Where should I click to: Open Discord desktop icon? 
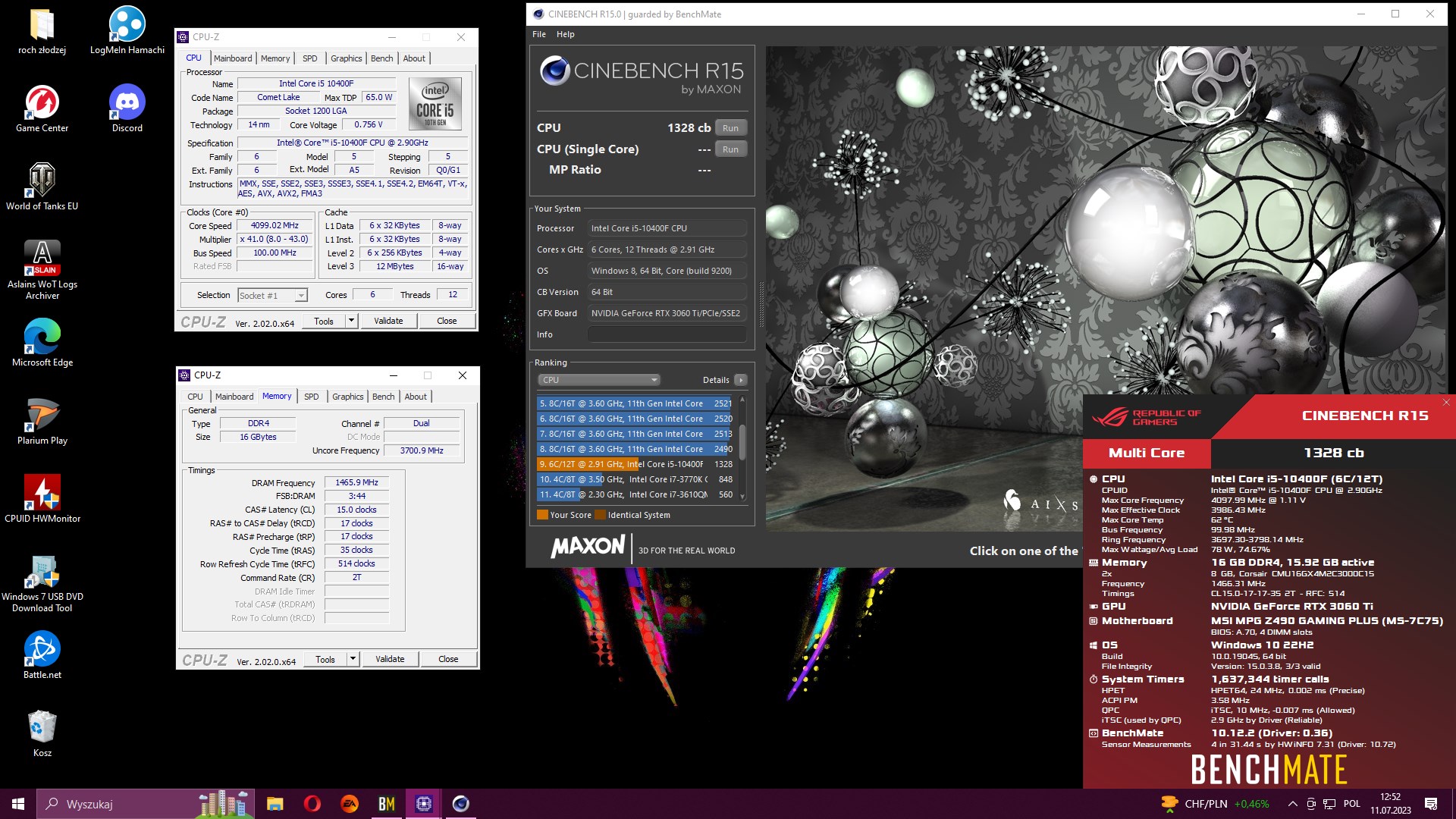(x=127, y=108)
